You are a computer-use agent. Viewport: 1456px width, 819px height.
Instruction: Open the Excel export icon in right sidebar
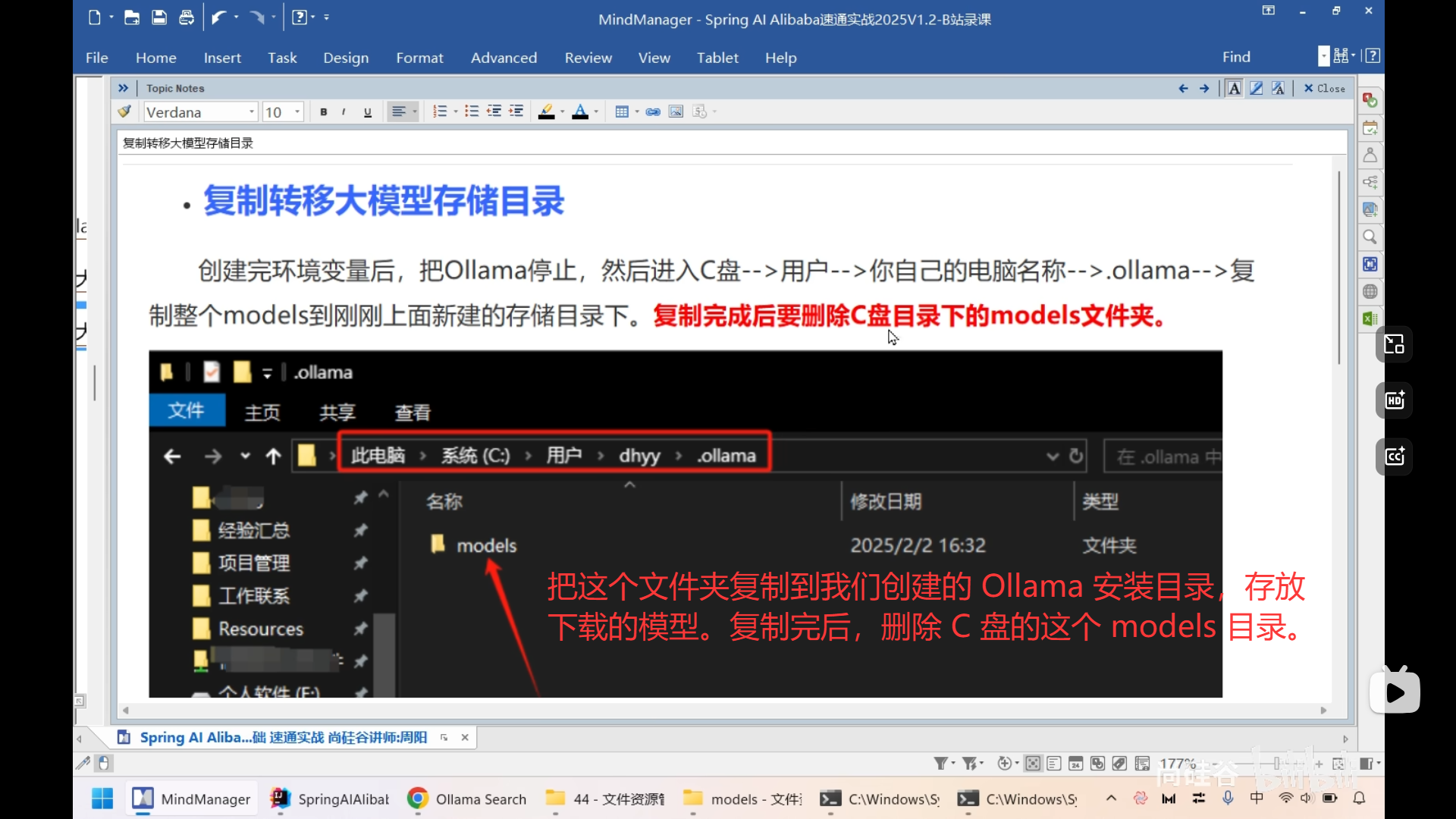tap(1370, 318)
